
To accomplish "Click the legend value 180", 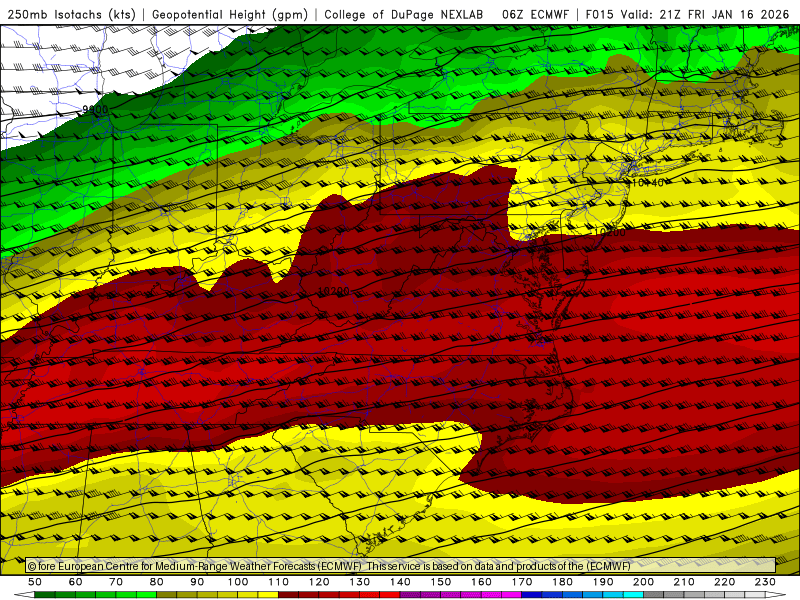I will coord(562,582).
